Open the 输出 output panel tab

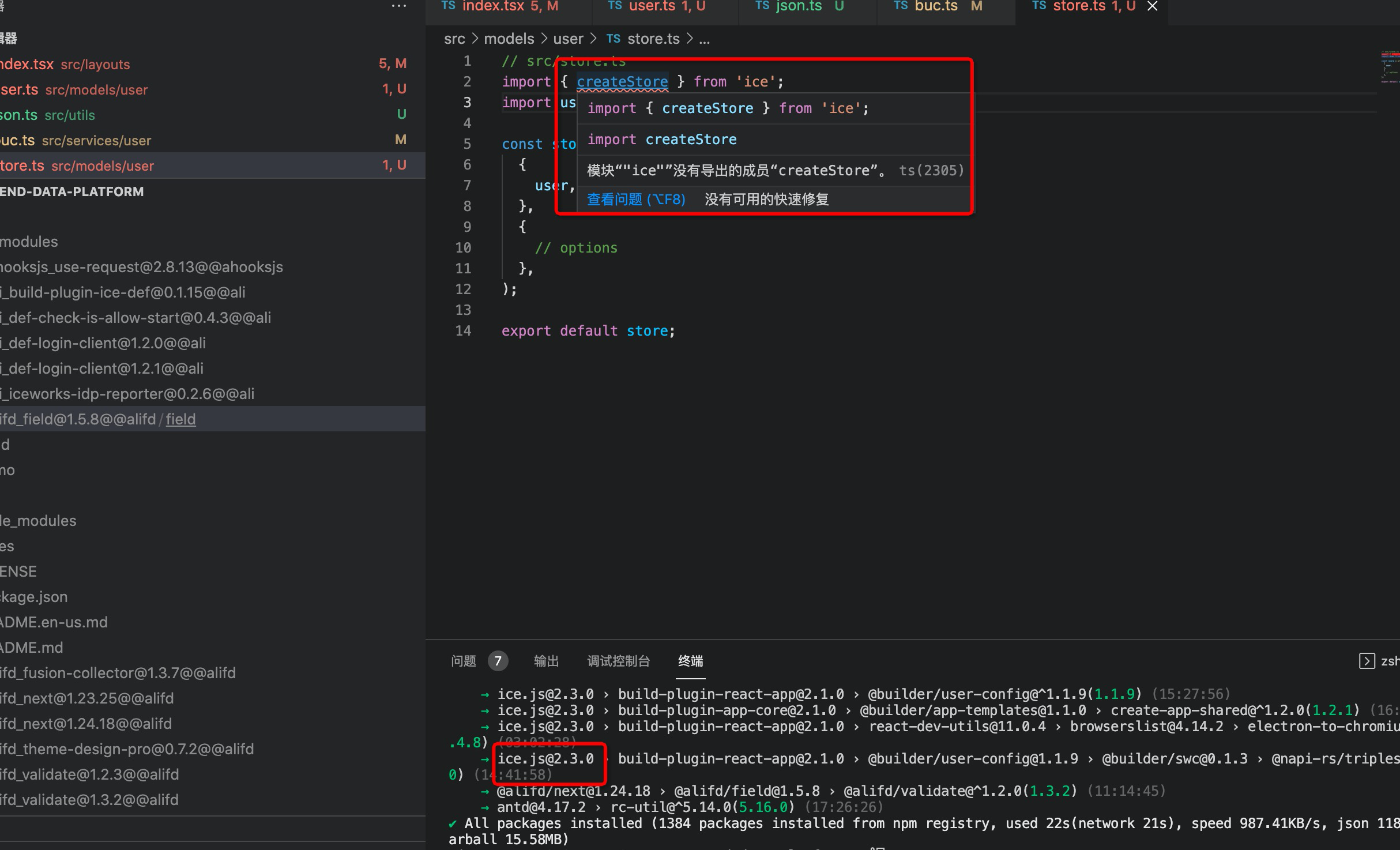pos(546,661)
